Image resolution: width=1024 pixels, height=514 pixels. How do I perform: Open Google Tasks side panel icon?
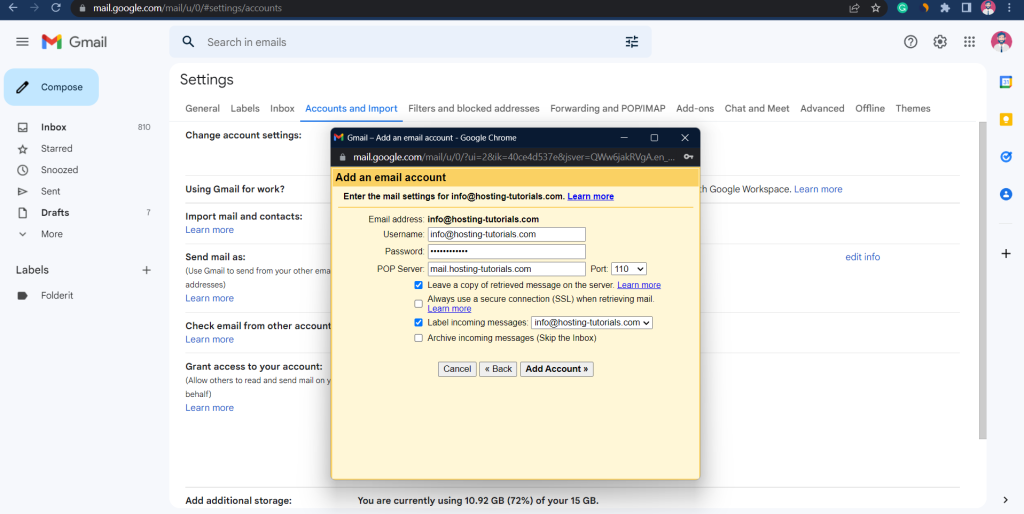[1006, 157]
